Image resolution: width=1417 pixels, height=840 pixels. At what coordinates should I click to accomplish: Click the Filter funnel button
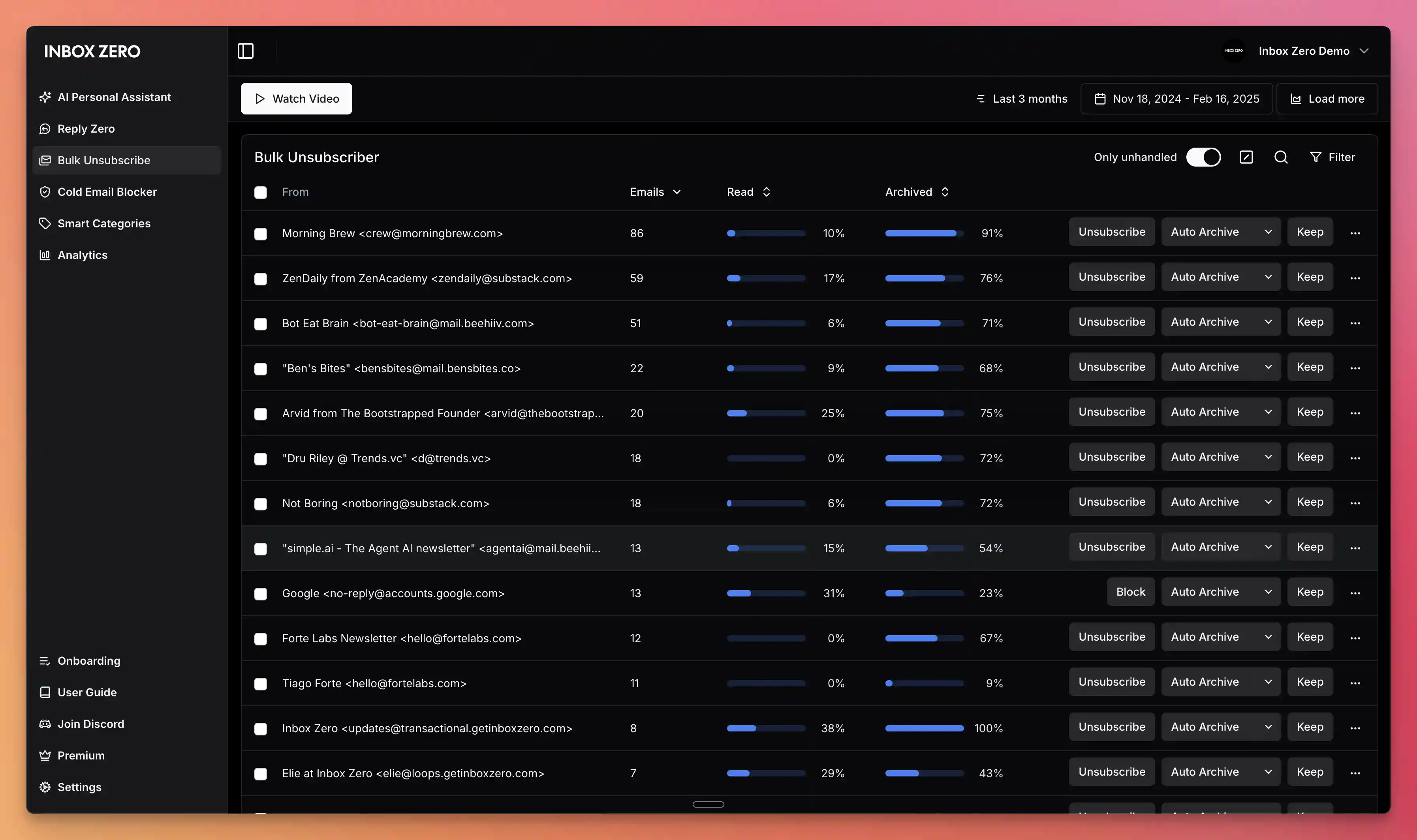(1332, 157)
